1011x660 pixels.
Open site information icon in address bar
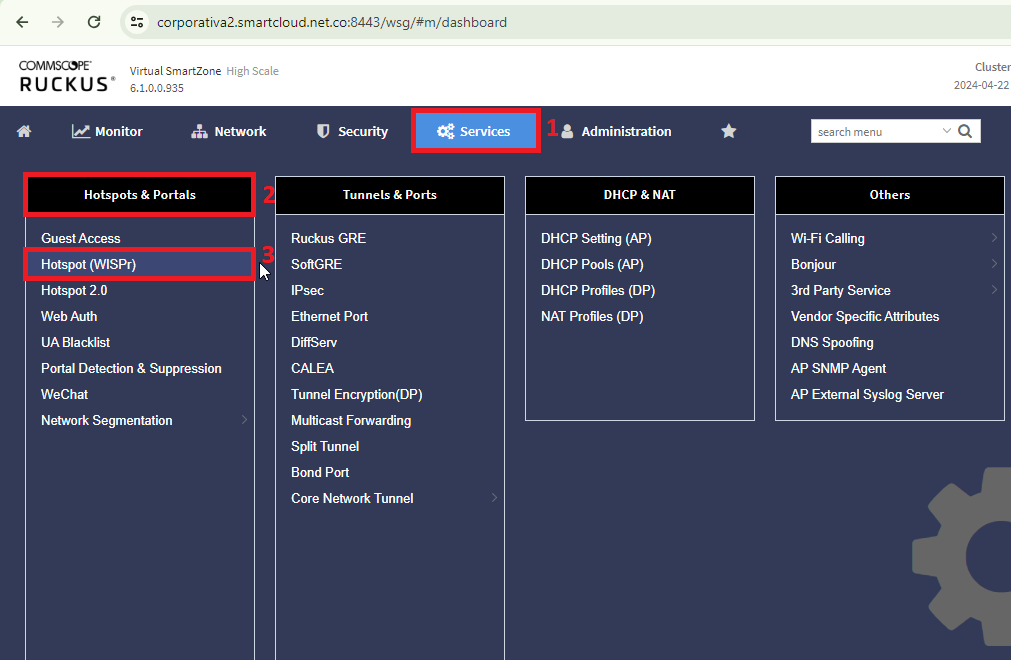(137, 22)
